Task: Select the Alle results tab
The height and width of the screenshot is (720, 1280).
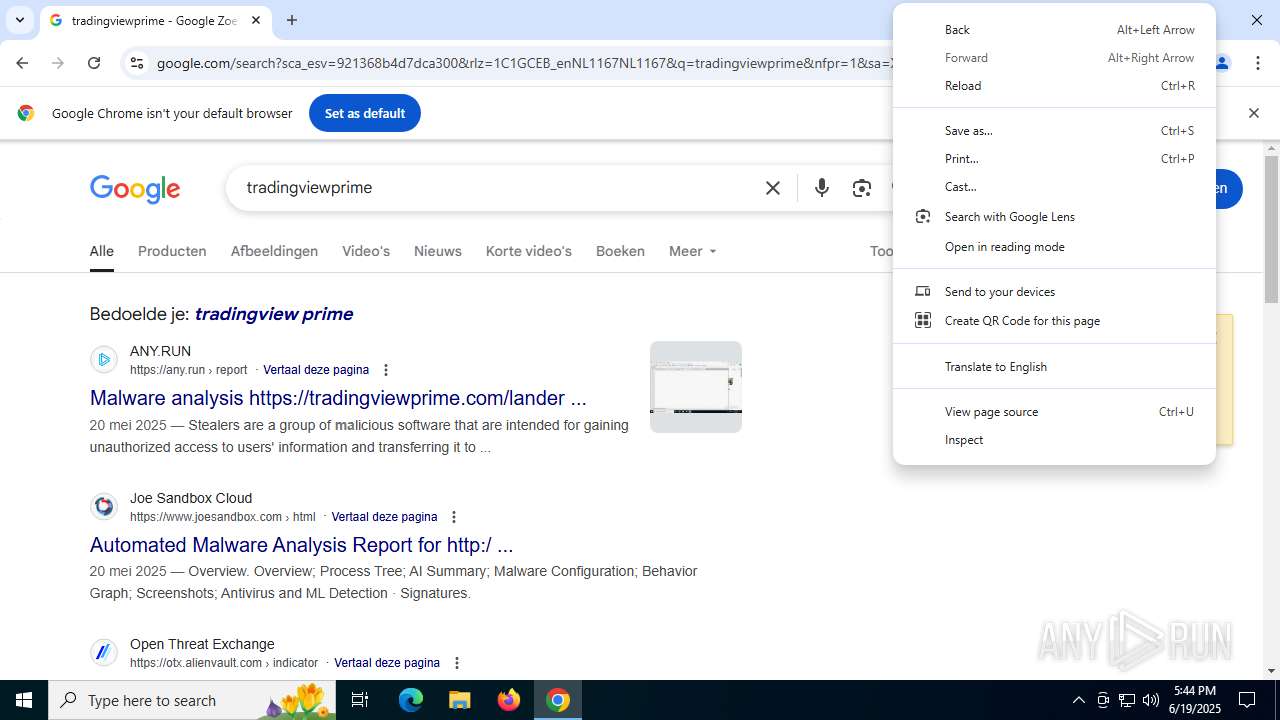Action: [102, 251]
